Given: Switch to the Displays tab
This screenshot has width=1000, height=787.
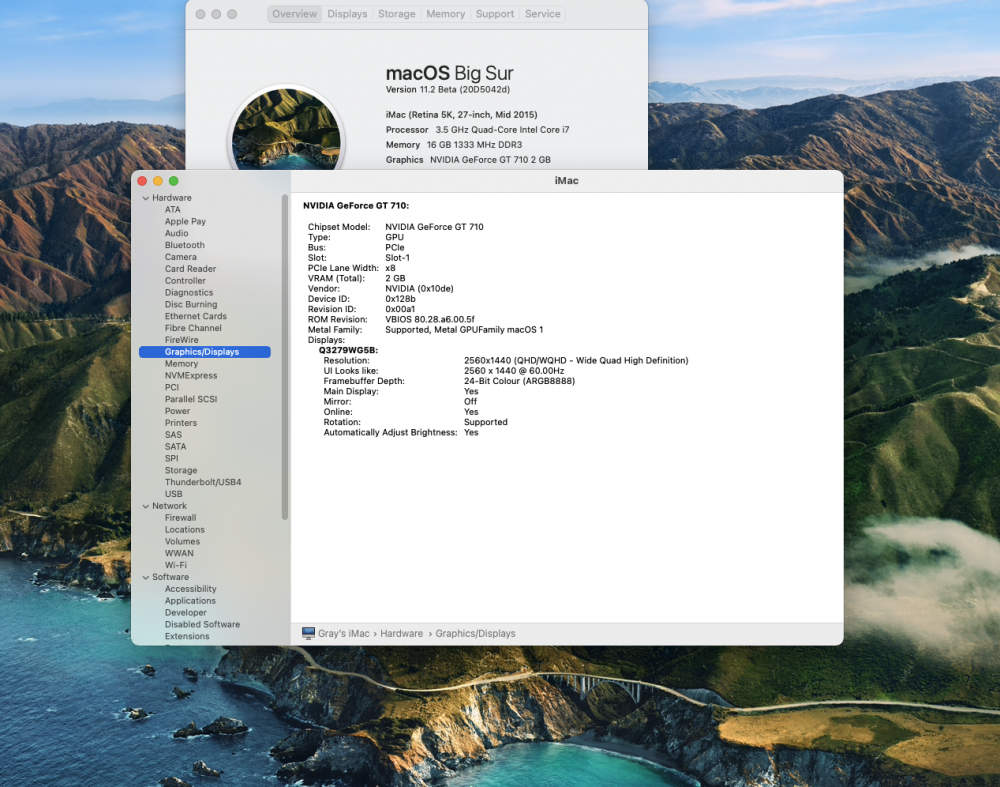Looking at the screenshot, I should click(x=347, y=14).
